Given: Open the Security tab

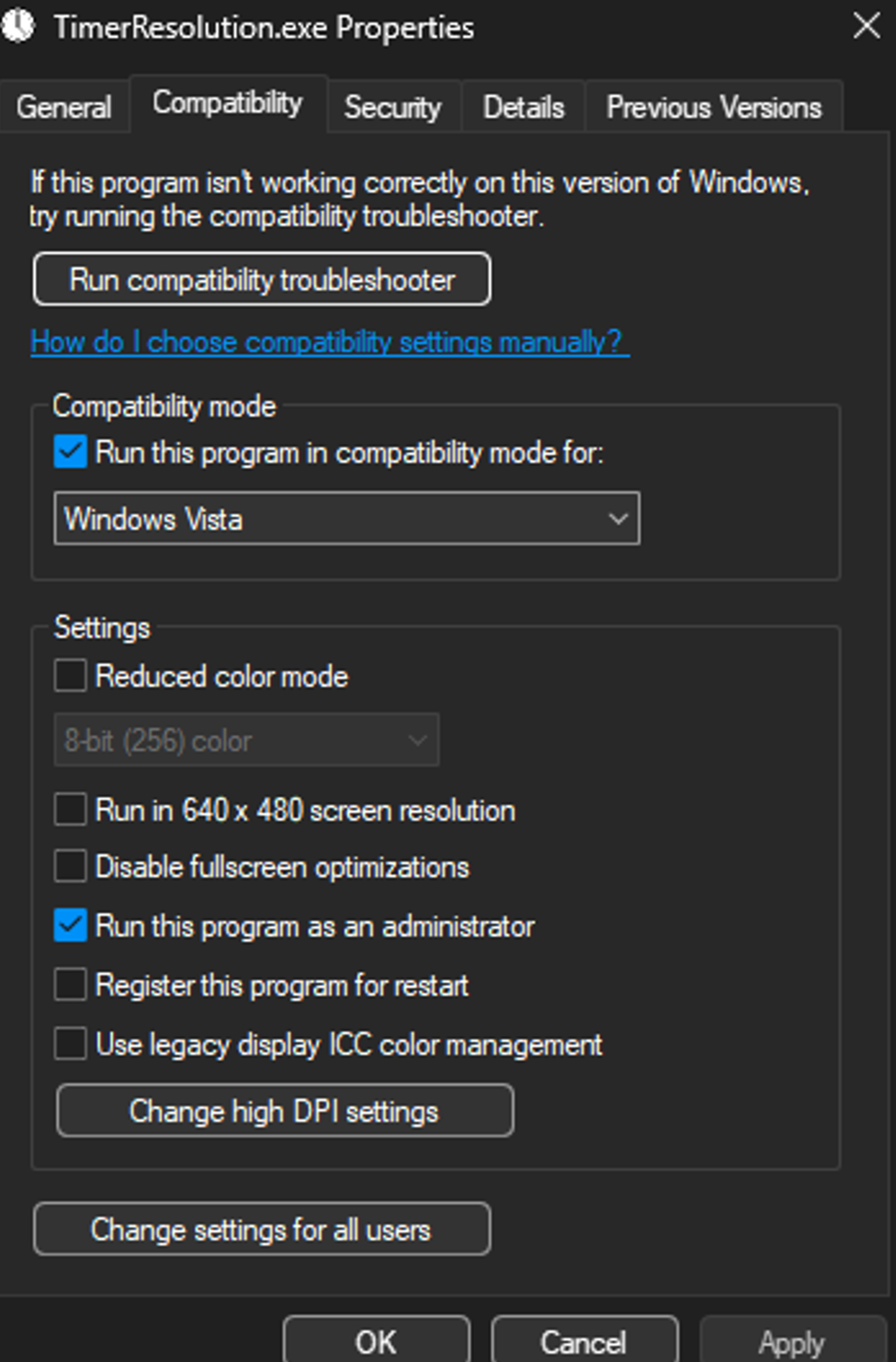Looking at the screenshot, I should 393,108.
